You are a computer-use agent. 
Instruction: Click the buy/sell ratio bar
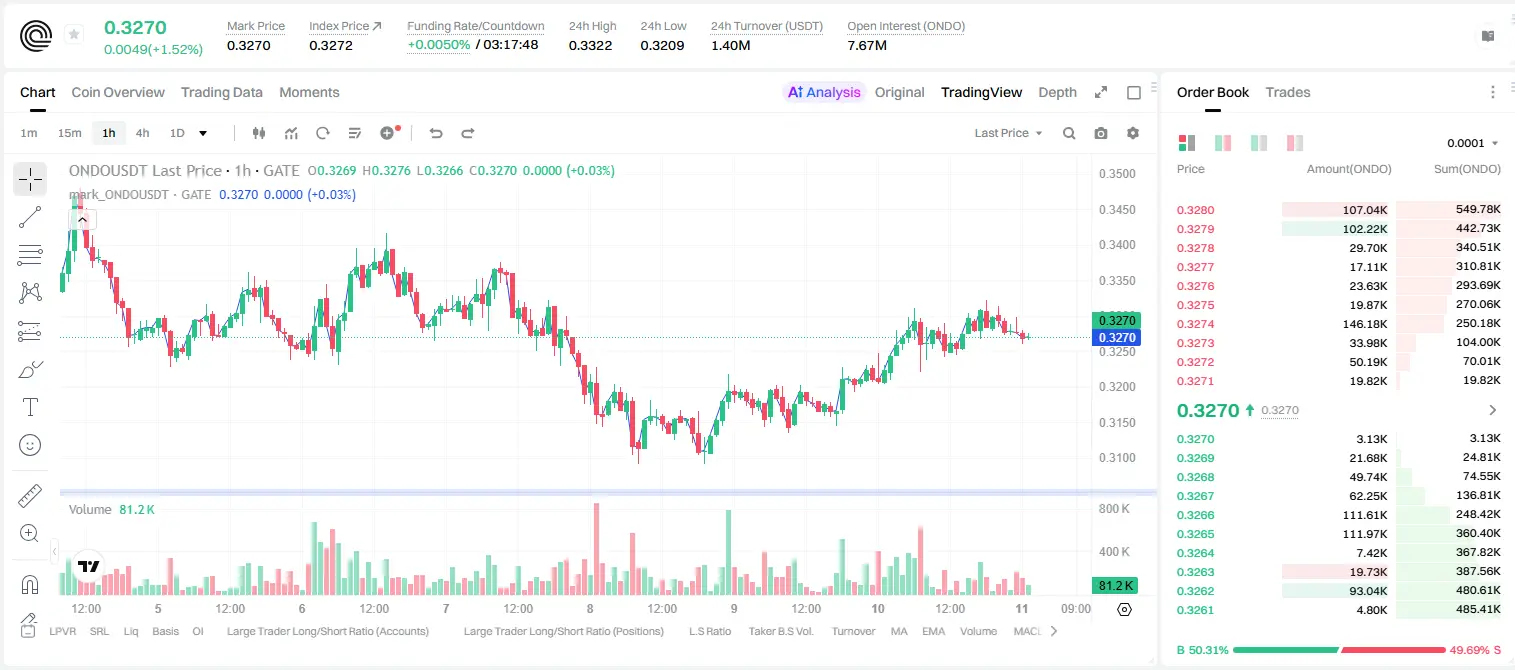click(1339, 650)
